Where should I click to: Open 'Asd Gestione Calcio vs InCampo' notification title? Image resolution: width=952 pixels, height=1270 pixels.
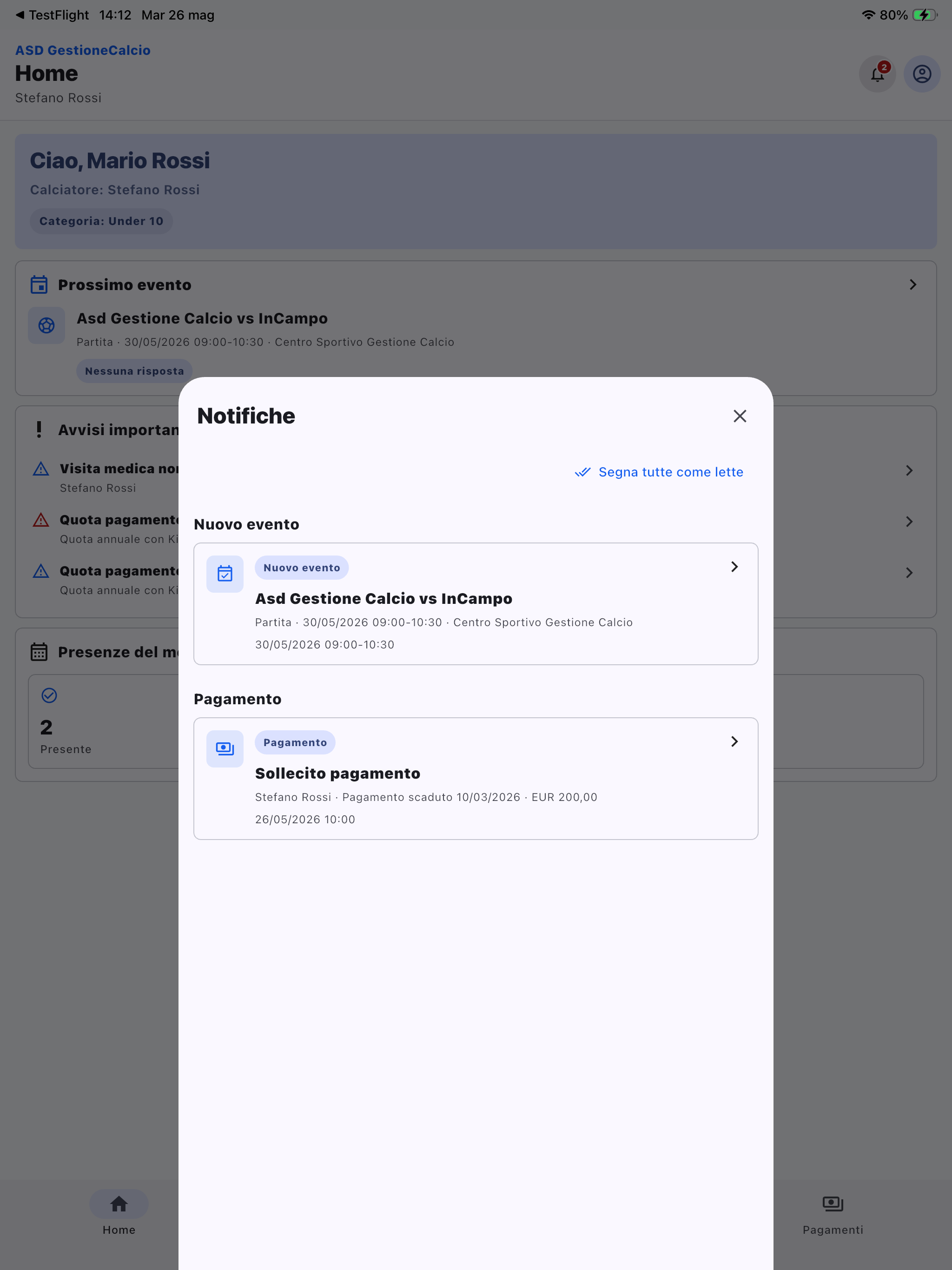(x=383, y=598)
